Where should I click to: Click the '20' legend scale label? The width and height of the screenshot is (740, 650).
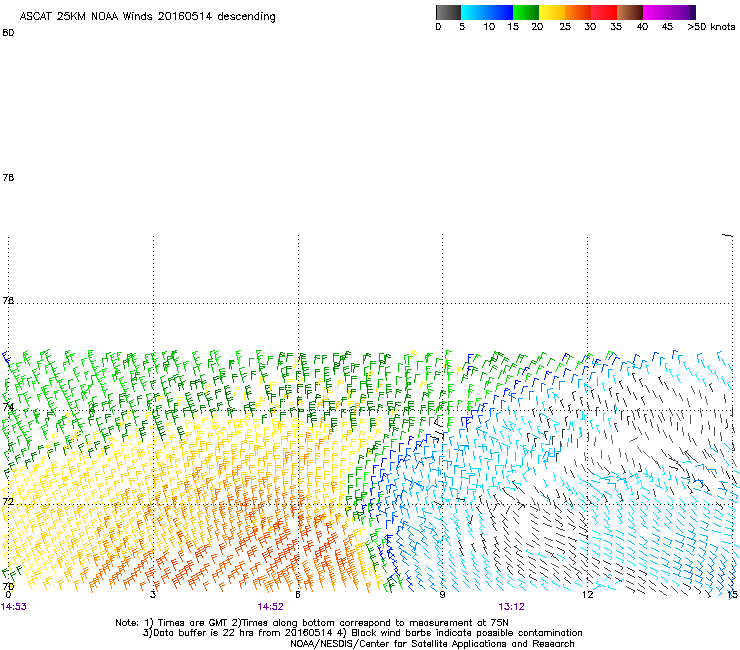pos(537,27)
